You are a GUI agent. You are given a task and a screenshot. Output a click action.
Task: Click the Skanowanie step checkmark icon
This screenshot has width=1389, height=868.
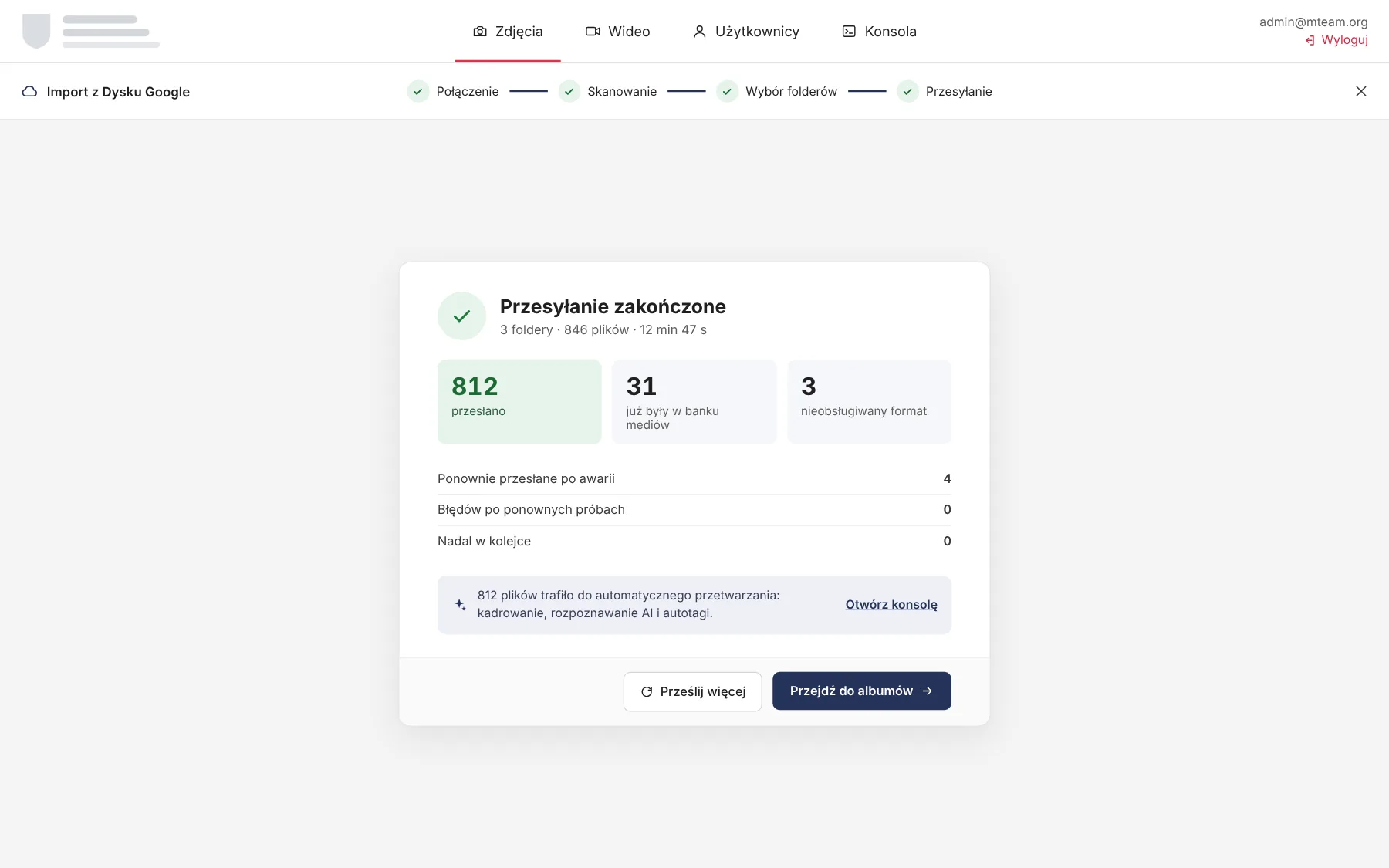(569, 91)
